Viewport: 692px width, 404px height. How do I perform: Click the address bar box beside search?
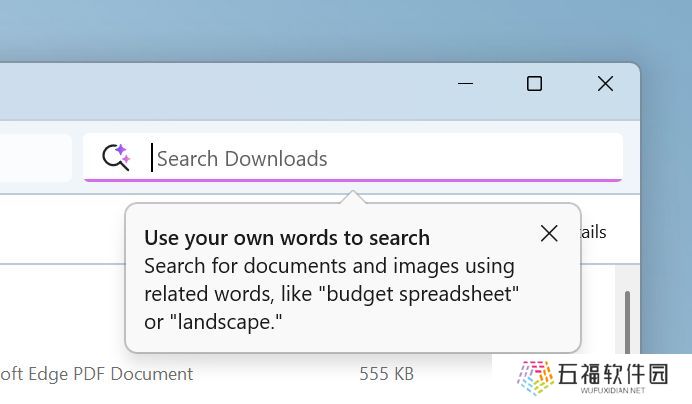click(x=35, y=158)
